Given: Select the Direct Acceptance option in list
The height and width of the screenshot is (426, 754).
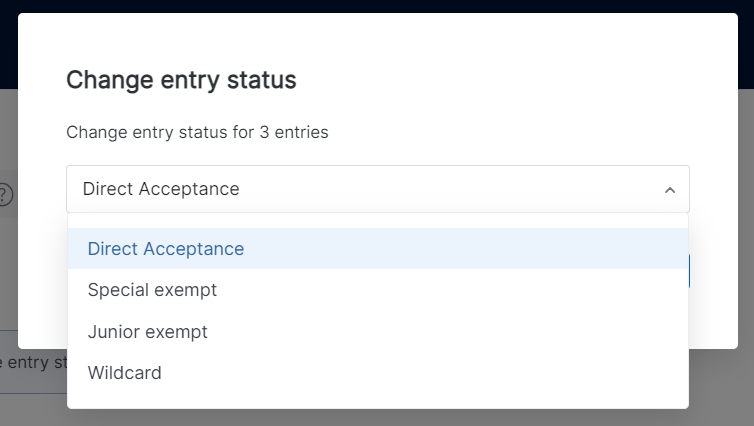Looking at the screenshot, I should [x=165, y=249].
